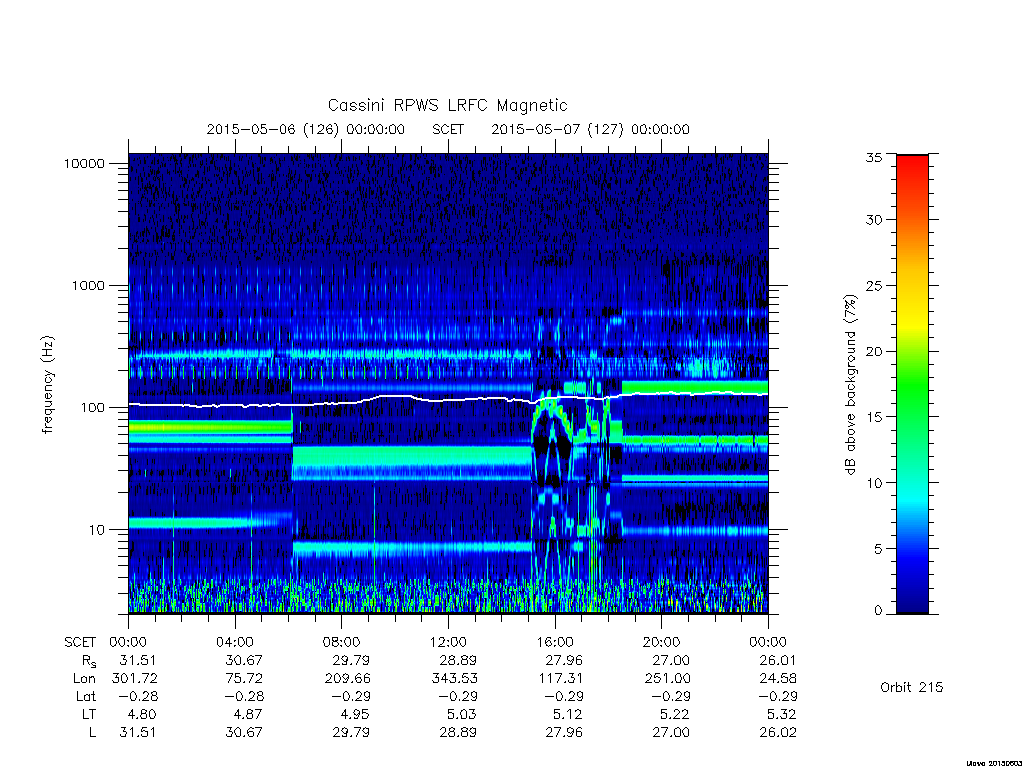Click the Lon value "343.53"
This screenshot has width=1024, height=768.
[454, 679]
